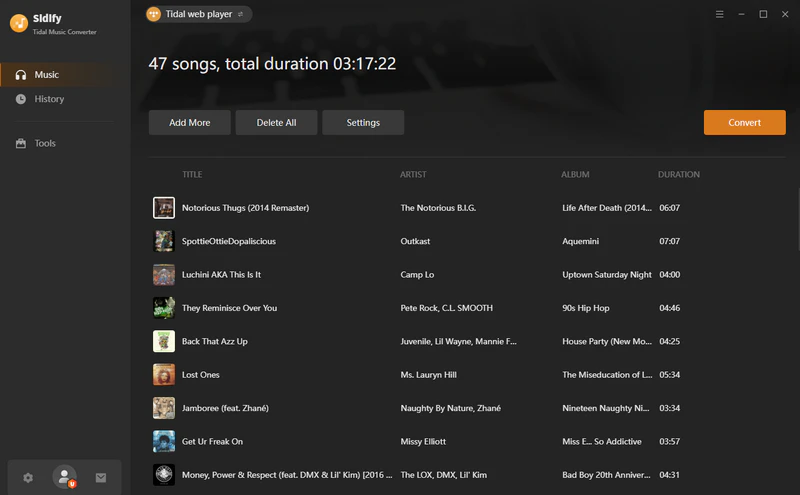Select song title Back That Azz Up
This screenshot has height=495, width=800.
click(215, 341)
